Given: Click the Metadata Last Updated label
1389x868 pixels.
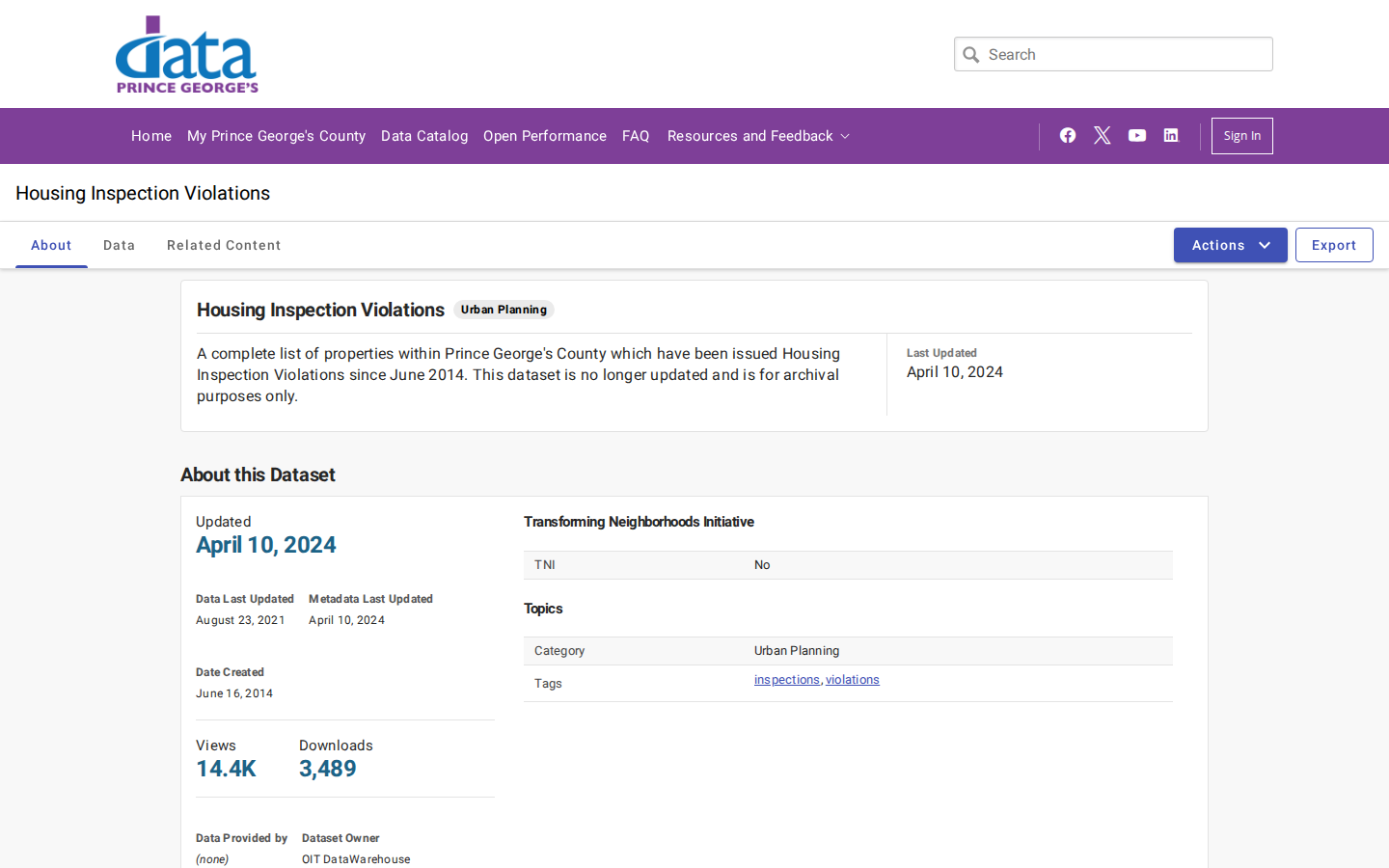Looking at the screenshot, I should [x=370, y=599].
